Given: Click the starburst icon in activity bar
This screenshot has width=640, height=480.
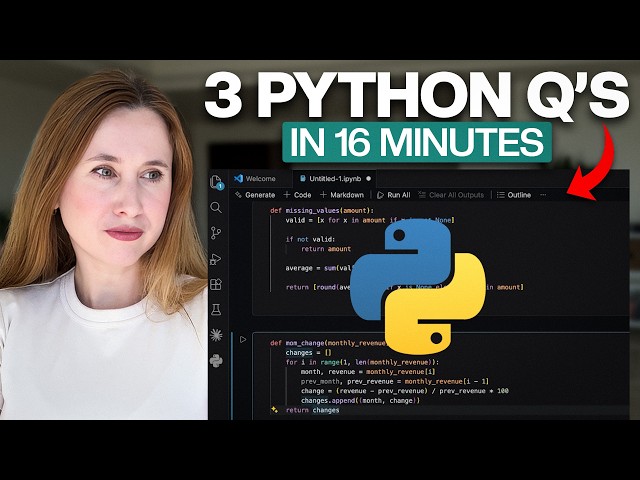Looking at the screenshot, I should [216, 335].
